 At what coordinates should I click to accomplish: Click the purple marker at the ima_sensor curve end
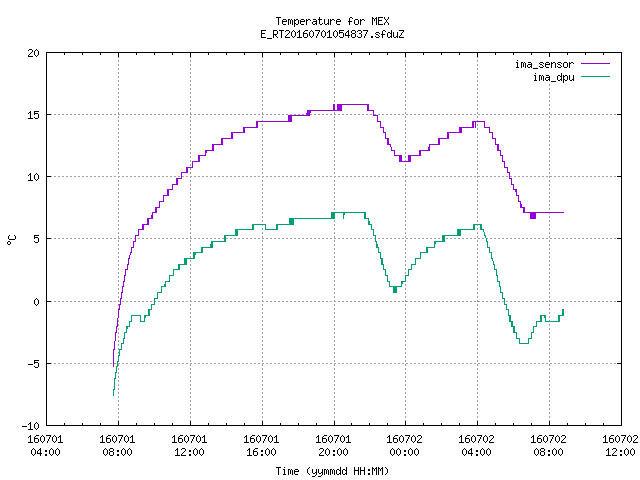click(533, 216)
